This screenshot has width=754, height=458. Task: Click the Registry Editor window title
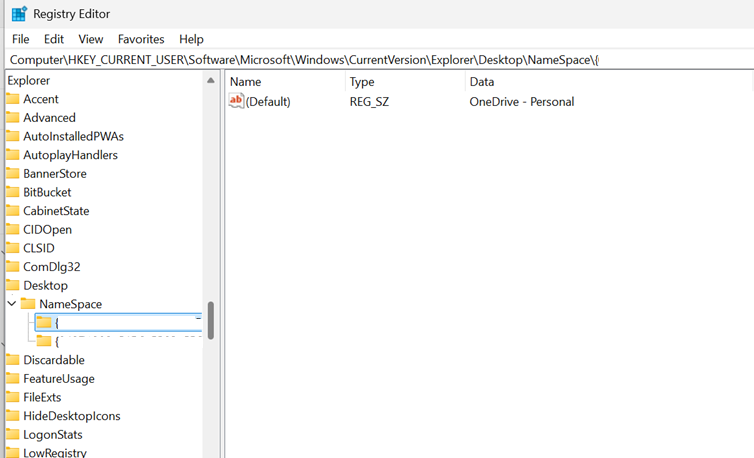72,14
